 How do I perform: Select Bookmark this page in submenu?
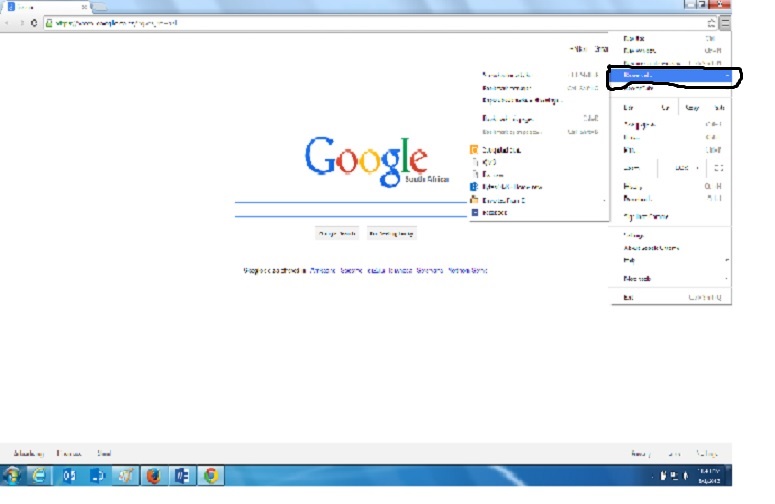(539, 119)
